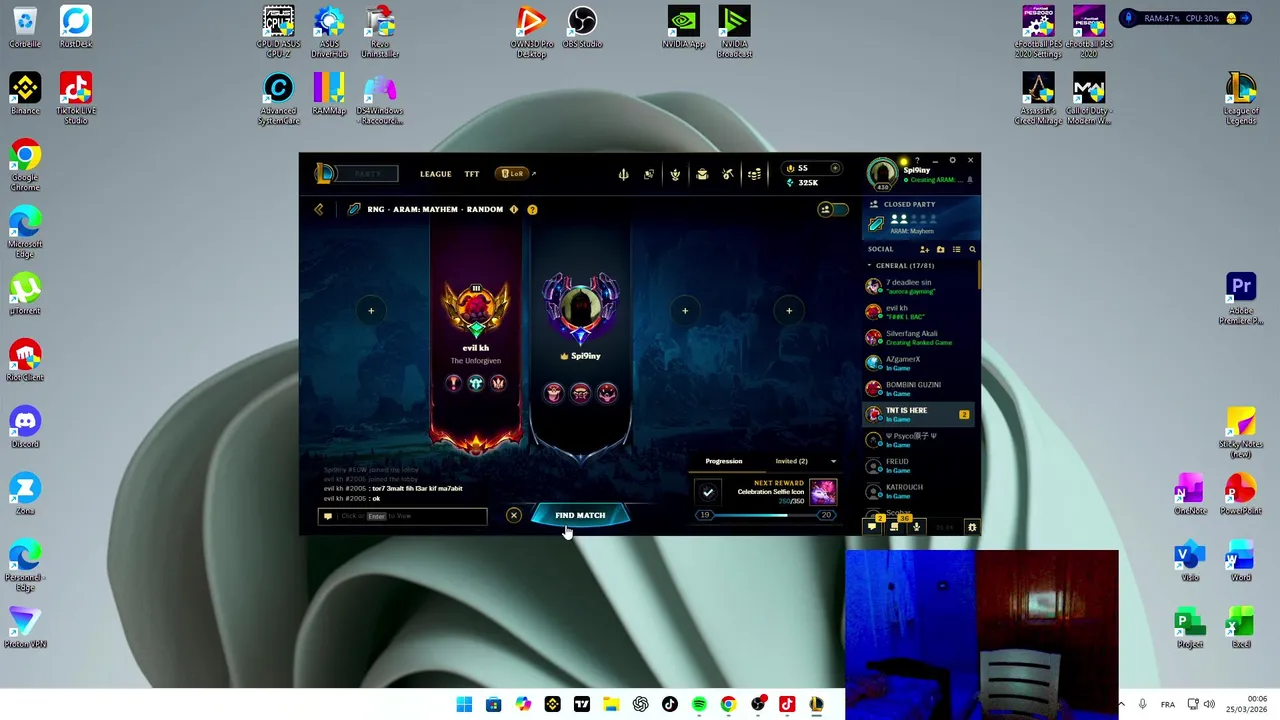Click the League logo at top left

325,174
